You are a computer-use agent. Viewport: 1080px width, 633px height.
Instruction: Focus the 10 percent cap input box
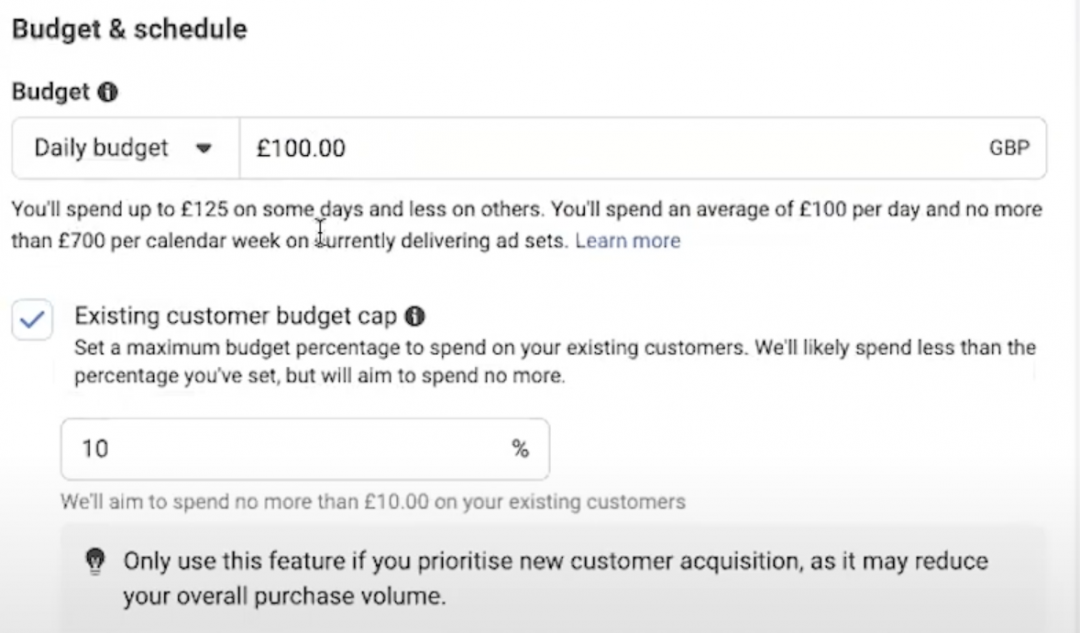pyautogui.click(x=305, y=449)
